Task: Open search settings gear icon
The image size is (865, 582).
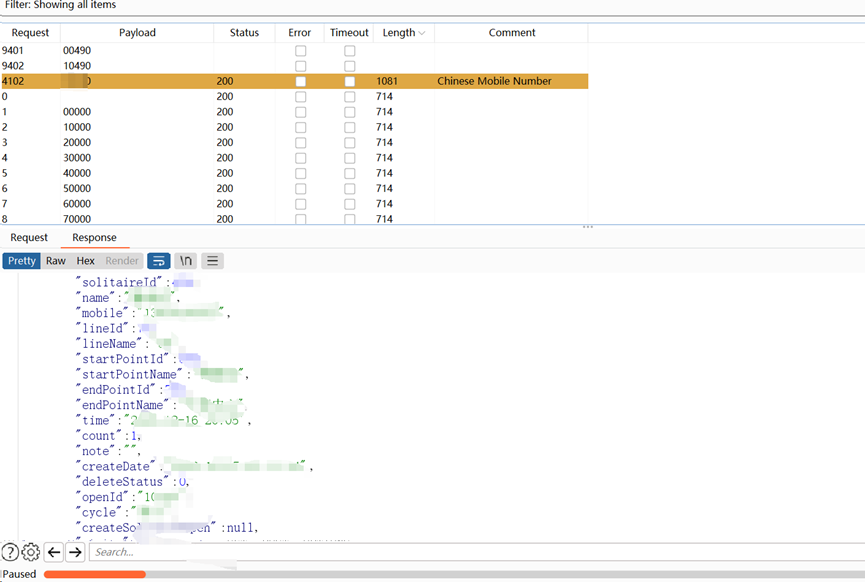Action: (31, 552)
